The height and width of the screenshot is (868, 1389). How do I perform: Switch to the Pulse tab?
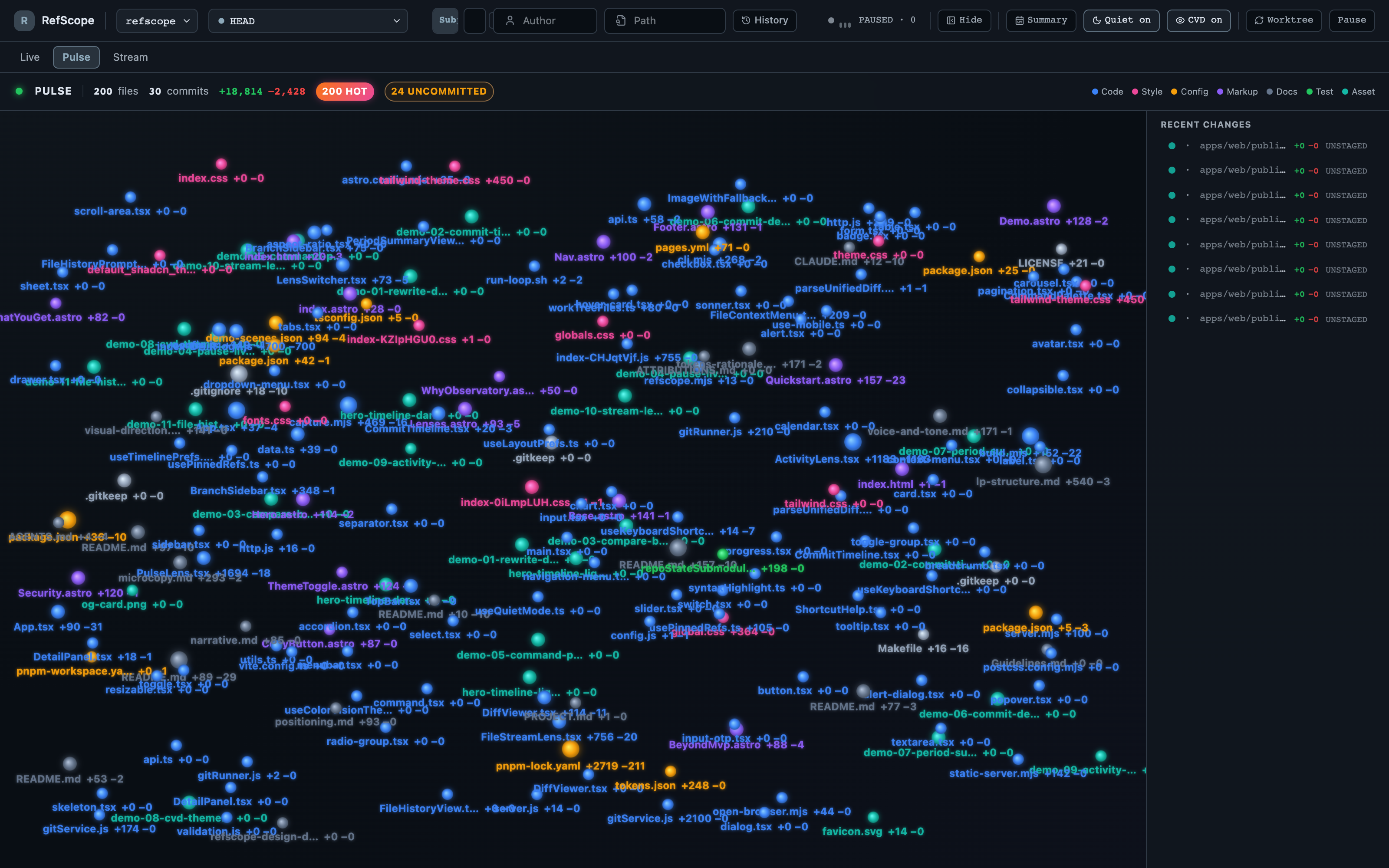click(76, 57)
